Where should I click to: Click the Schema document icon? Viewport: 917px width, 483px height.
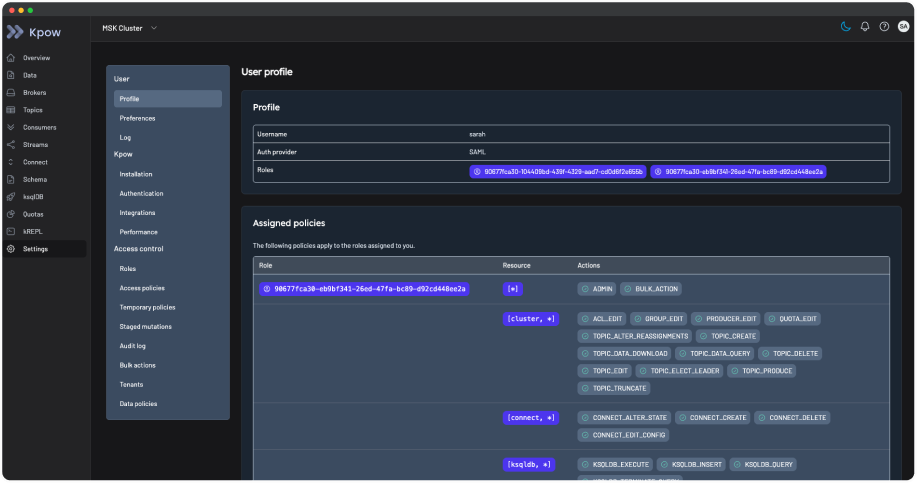11,180
